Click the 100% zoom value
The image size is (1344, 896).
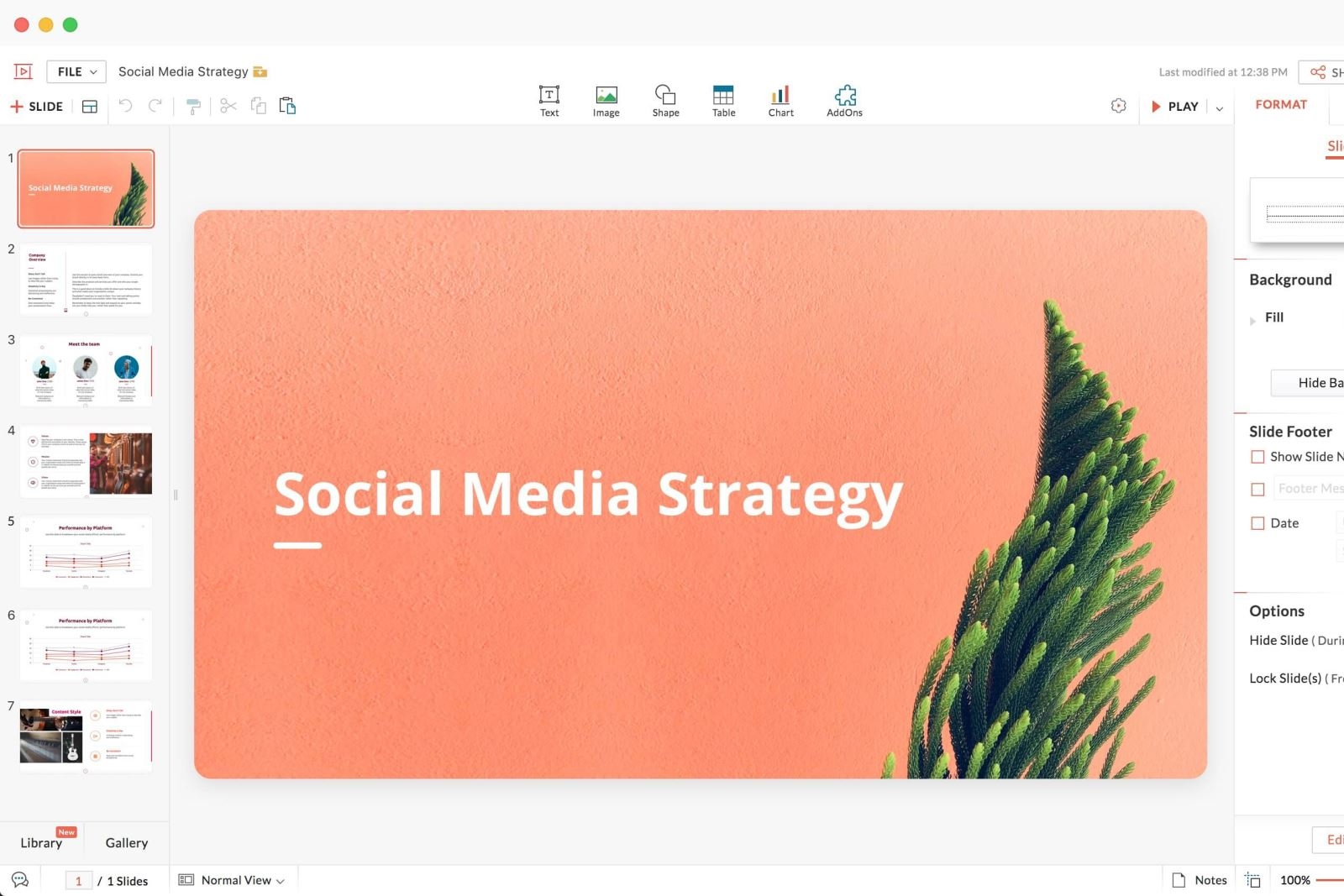[1294, 880]
